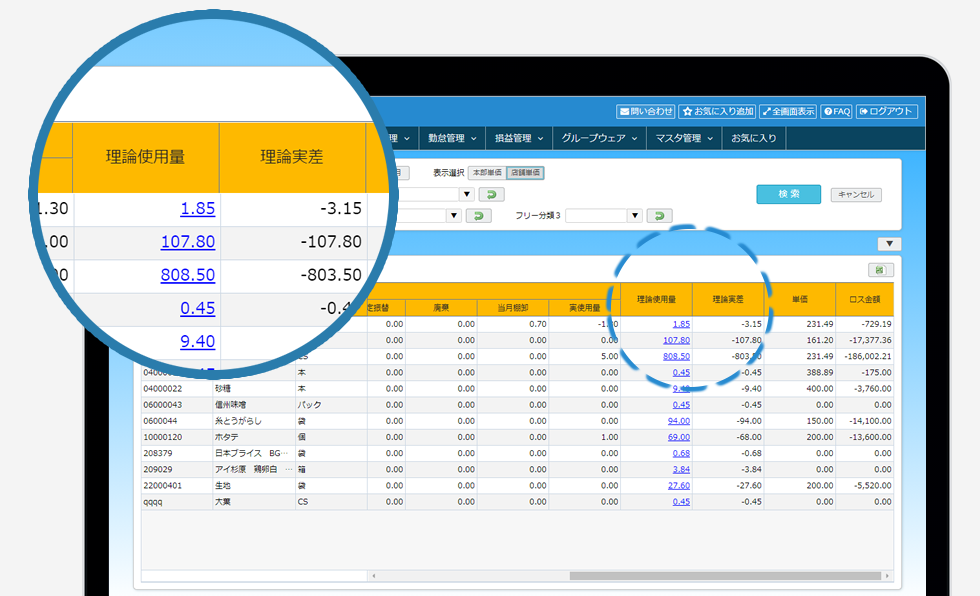Switch to fullscreen with 全画面表示

click(788, 111)
